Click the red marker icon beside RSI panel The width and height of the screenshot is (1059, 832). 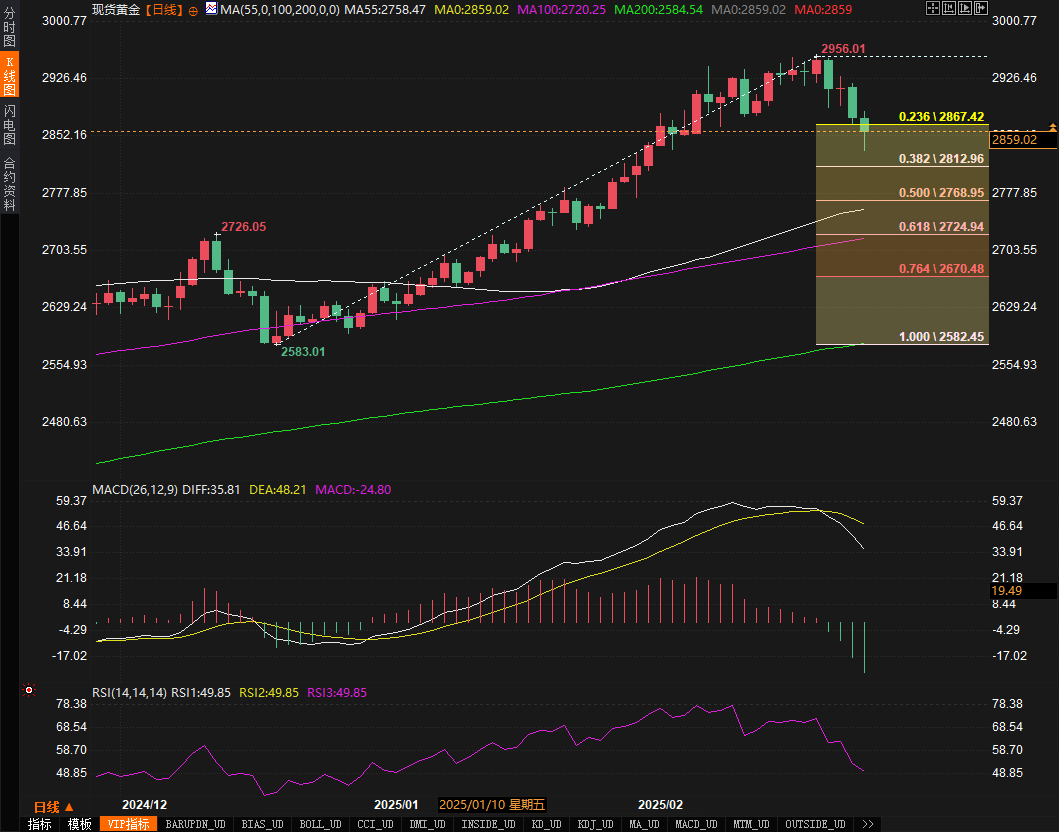[29, 690]
